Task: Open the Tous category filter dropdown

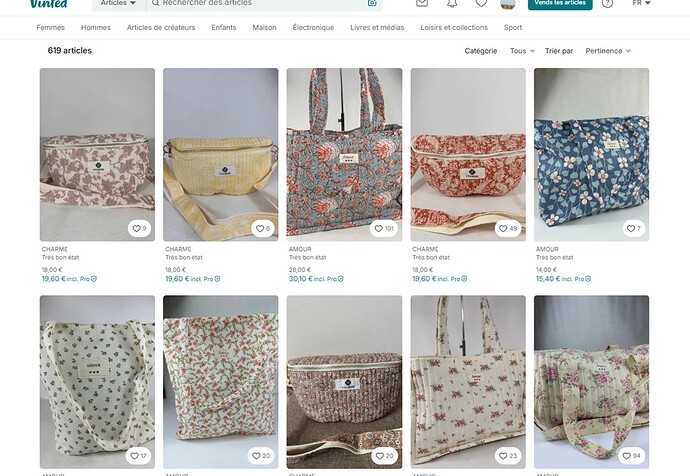Action: (x=522, y=51)
